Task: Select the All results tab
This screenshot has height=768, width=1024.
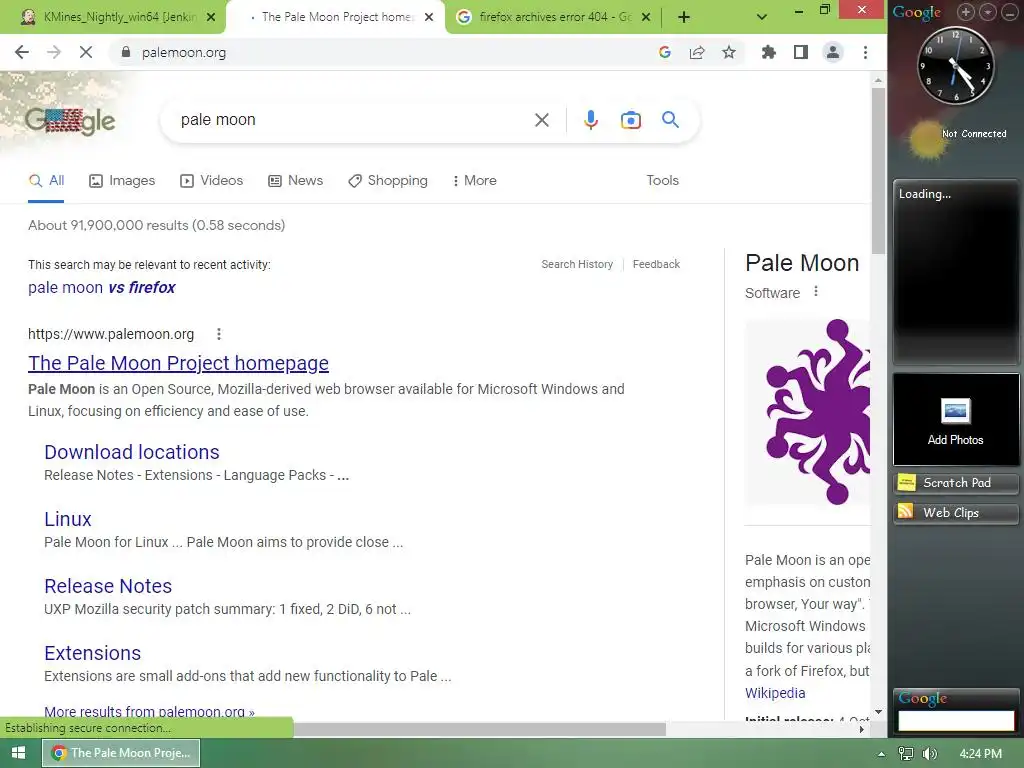Action: click(46, 181)
